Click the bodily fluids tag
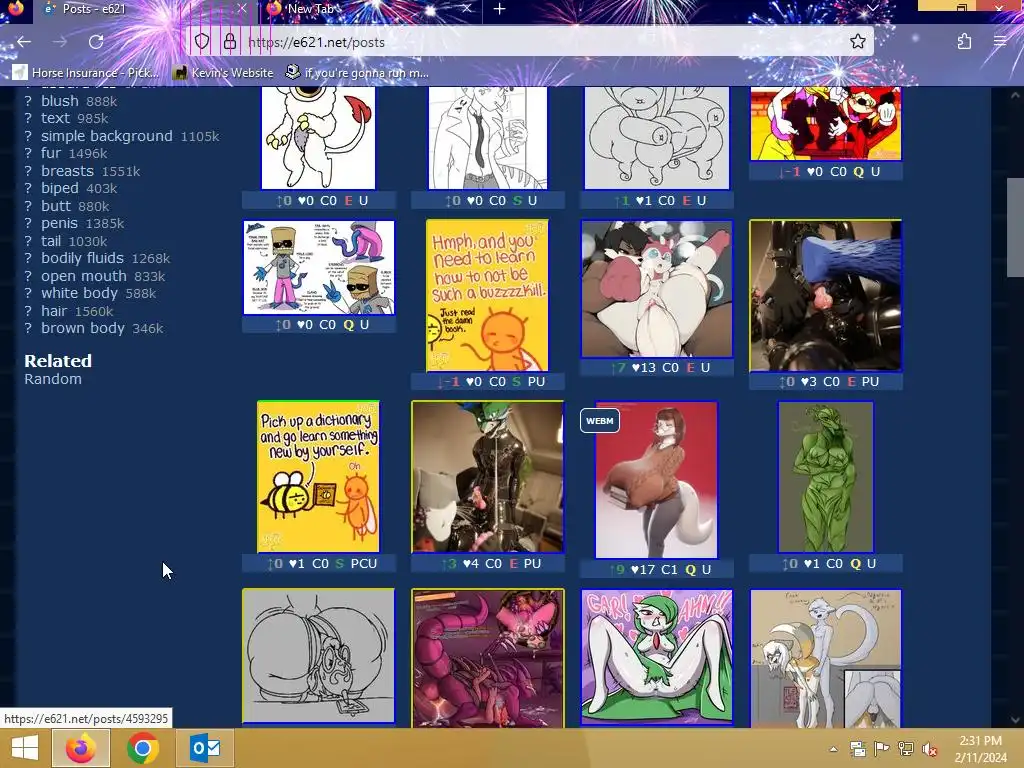 pos(82,258)
